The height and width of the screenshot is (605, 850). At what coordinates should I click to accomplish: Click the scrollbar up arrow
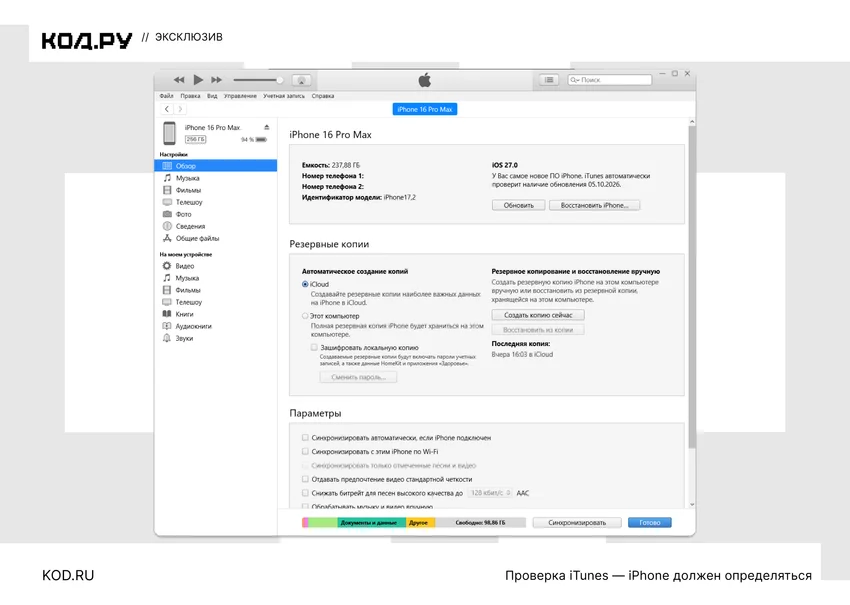(692, 121)
